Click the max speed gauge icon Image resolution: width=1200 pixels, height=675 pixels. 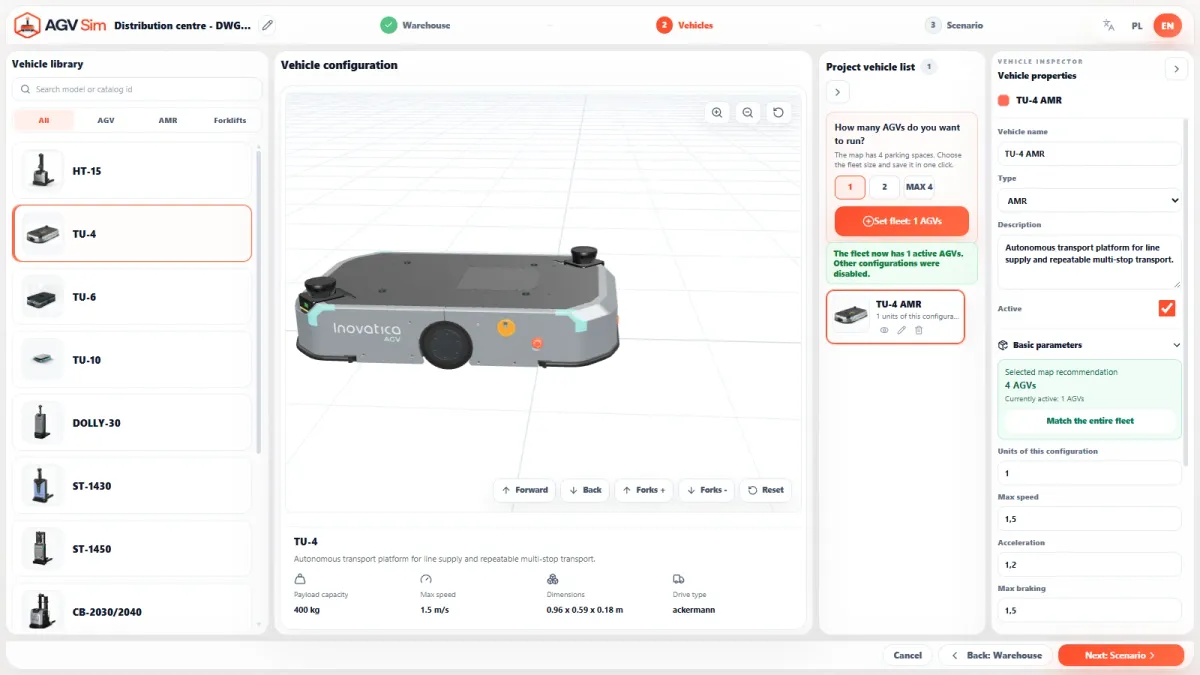426,579
